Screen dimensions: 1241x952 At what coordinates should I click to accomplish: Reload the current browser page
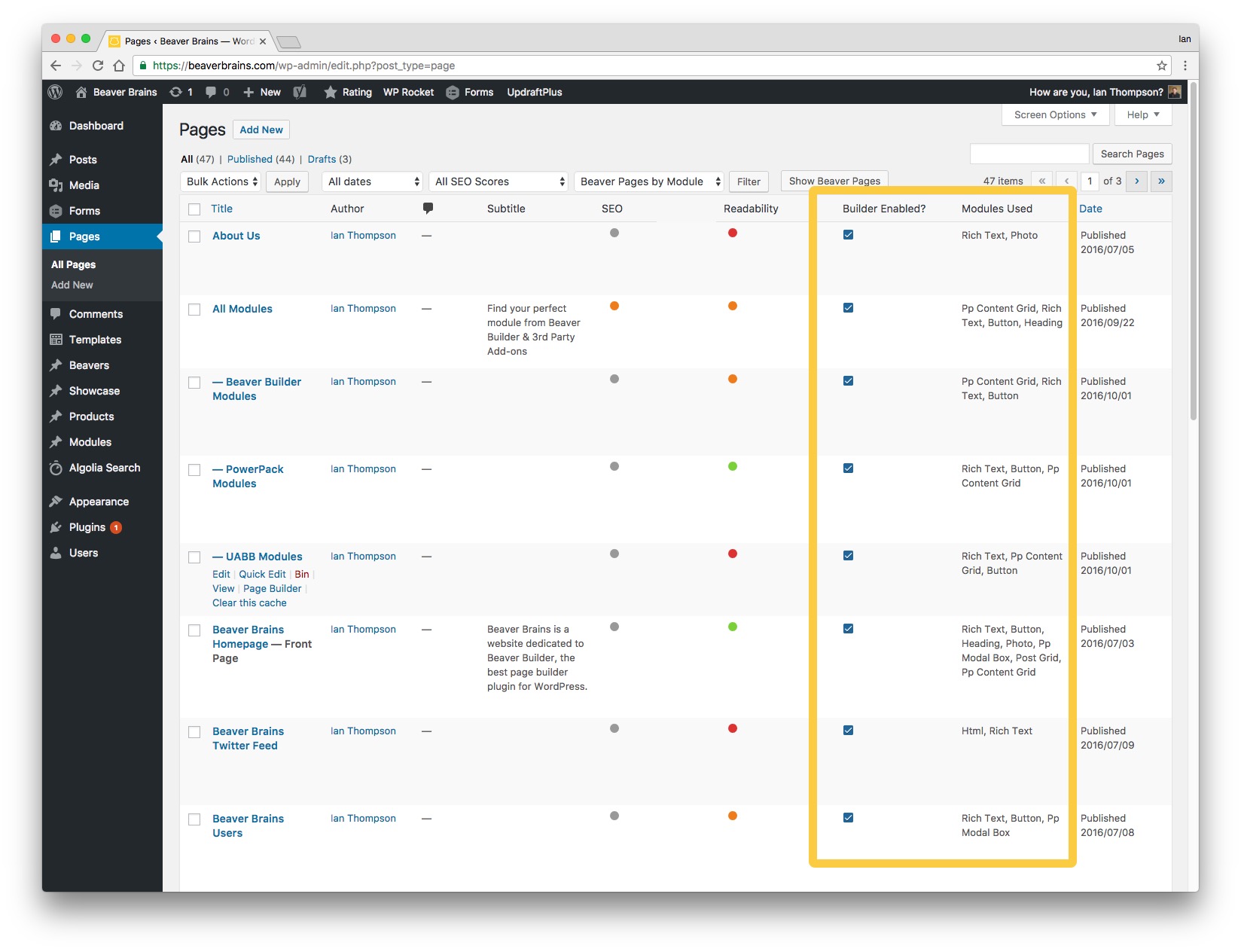pos(98,66)
